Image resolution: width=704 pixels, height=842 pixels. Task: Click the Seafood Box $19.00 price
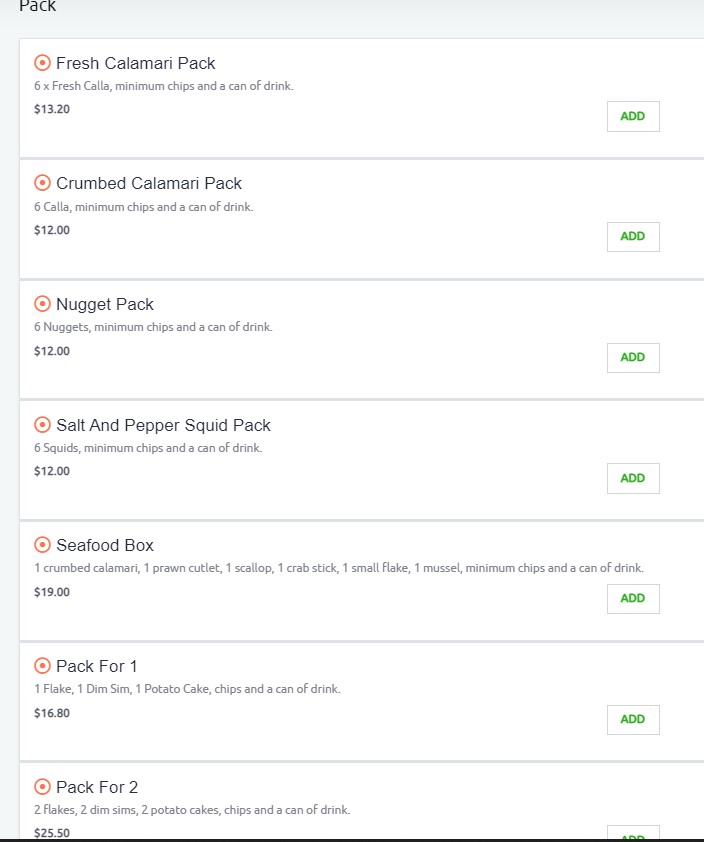[x=52, y=592]
